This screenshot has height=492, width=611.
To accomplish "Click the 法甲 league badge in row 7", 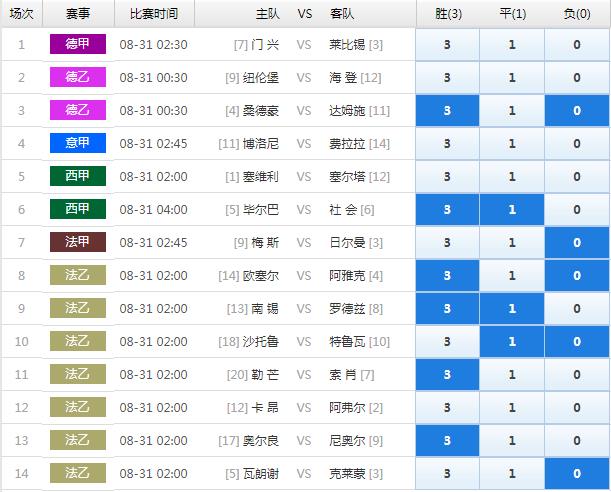I will coord(77,242).
